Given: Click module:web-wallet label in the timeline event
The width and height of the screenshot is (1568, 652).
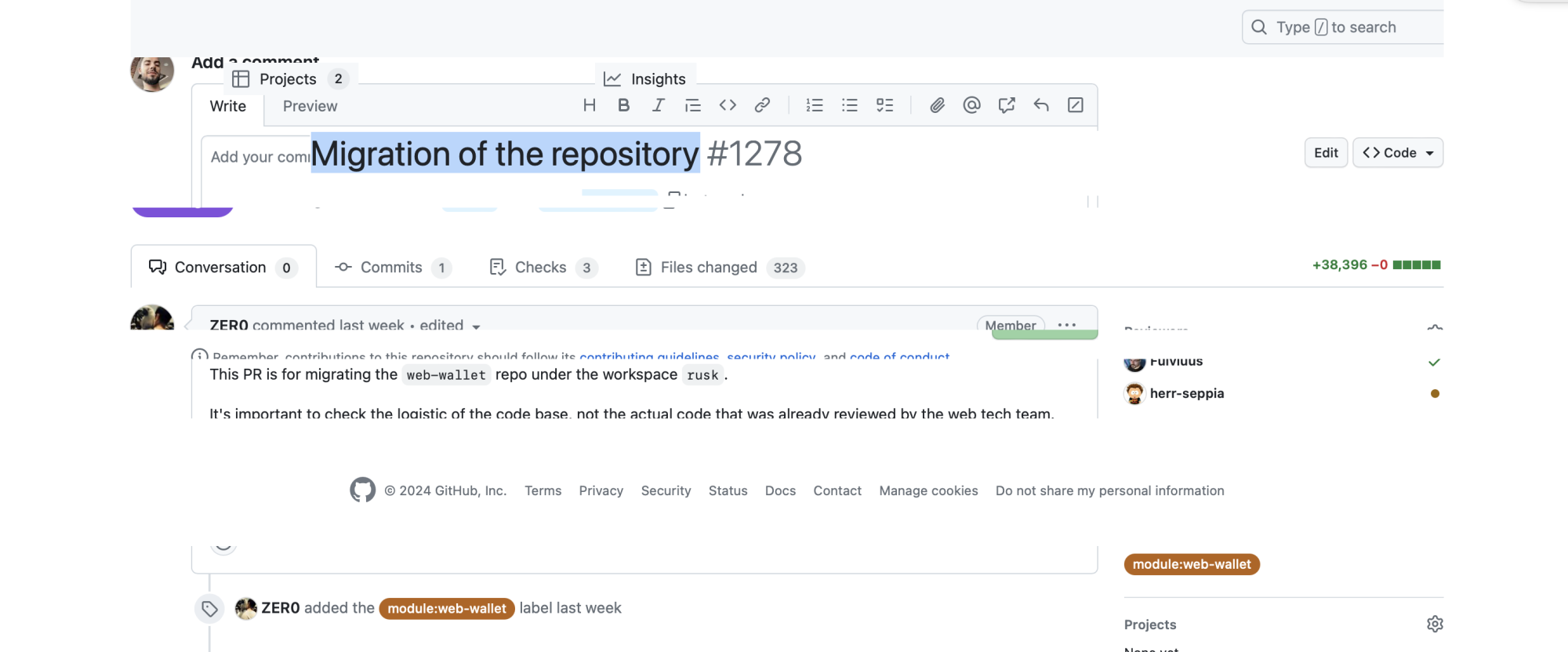Looking at the screenshot, I should 447,609.
